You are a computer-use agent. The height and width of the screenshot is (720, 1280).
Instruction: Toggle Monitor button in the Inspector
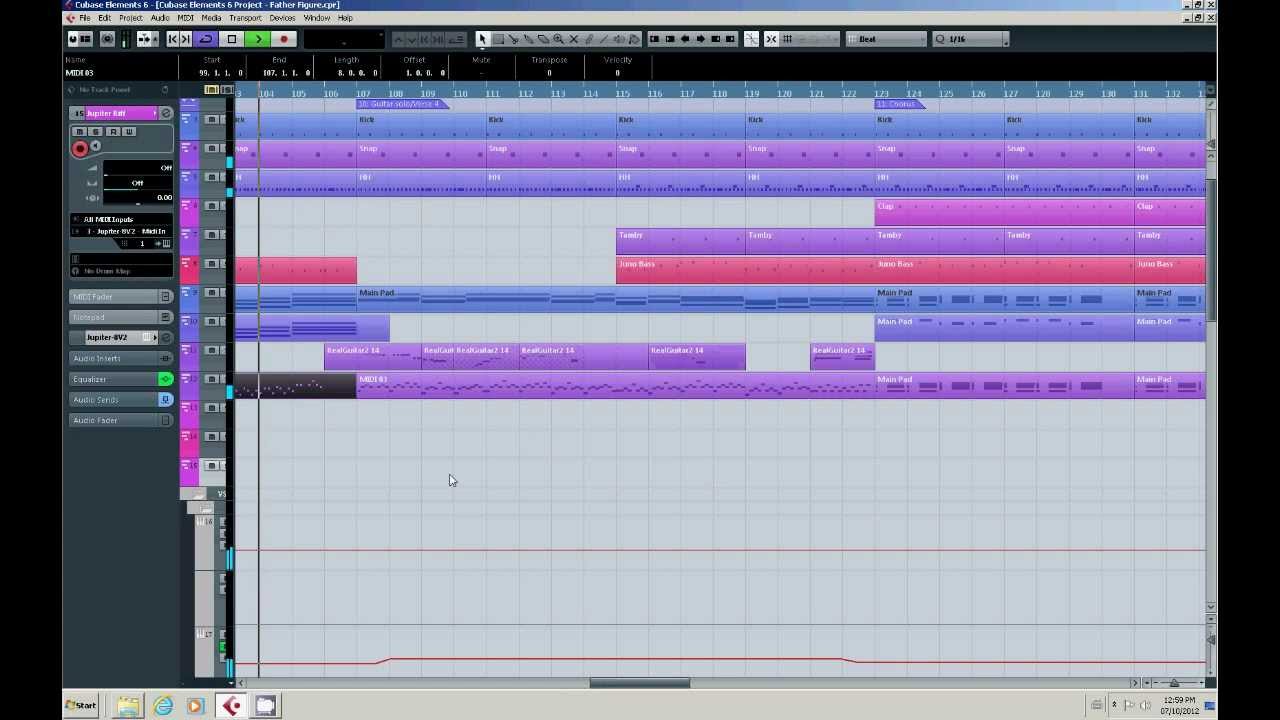pos(96,147)
